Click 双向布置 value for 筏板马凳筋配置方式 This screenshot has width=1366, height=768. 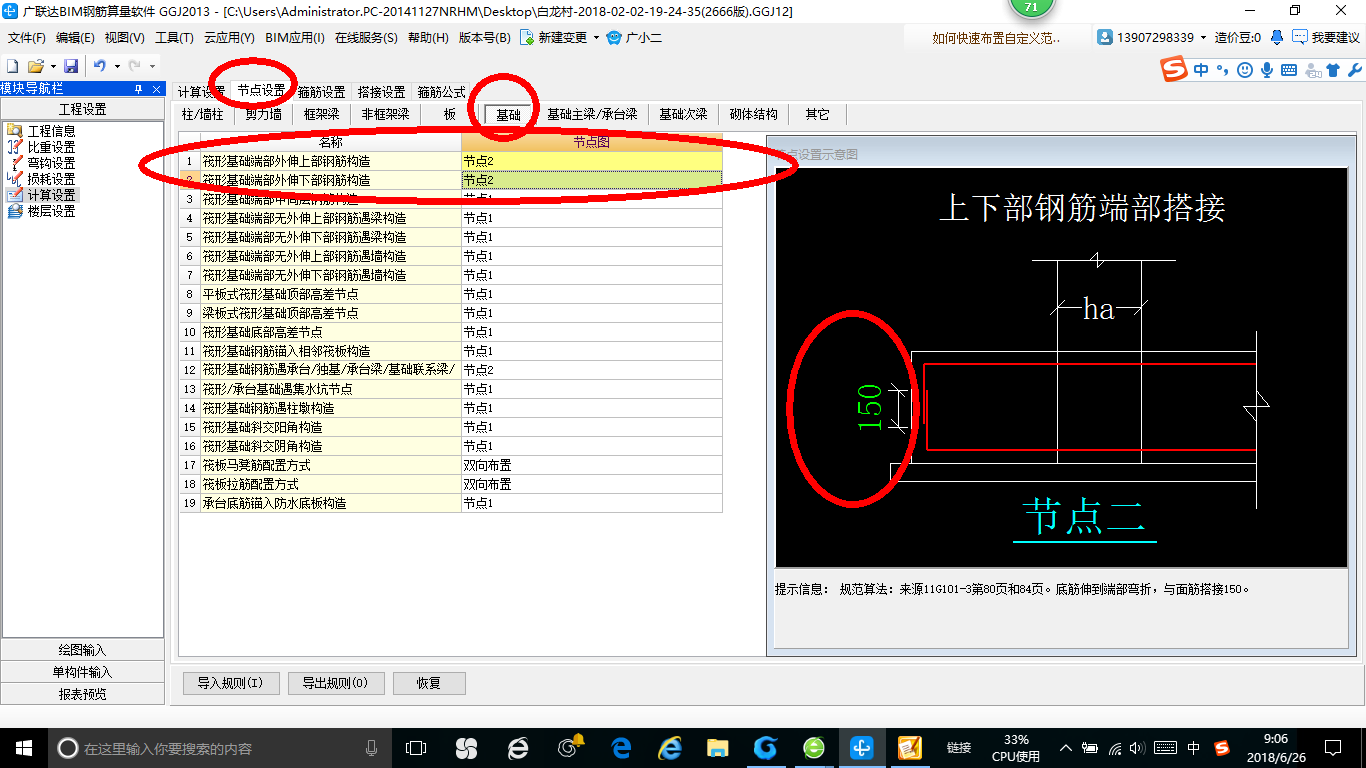click(591, 465)
